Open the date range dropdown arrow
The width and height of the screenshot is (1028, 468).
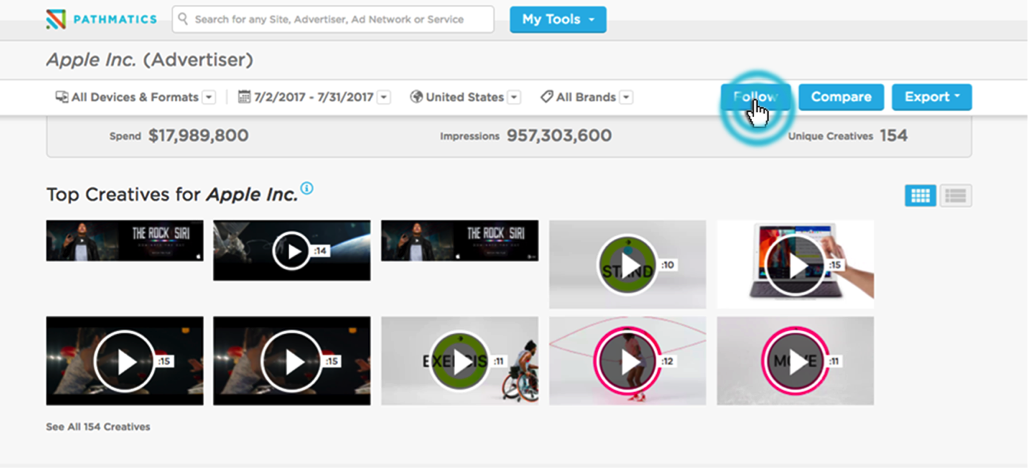tap(384, 97)
